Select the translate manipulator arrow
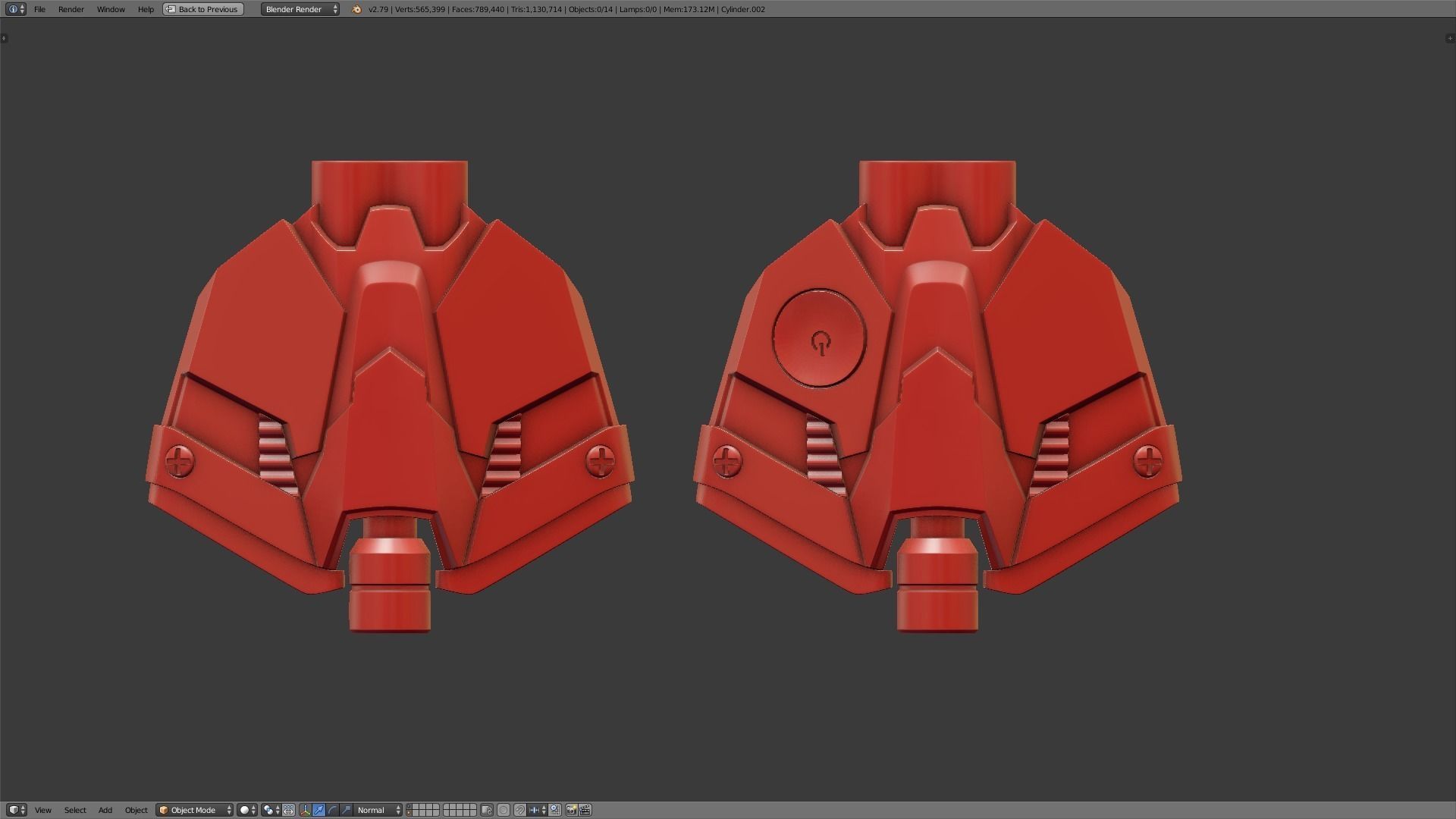 tap(318, 810)
